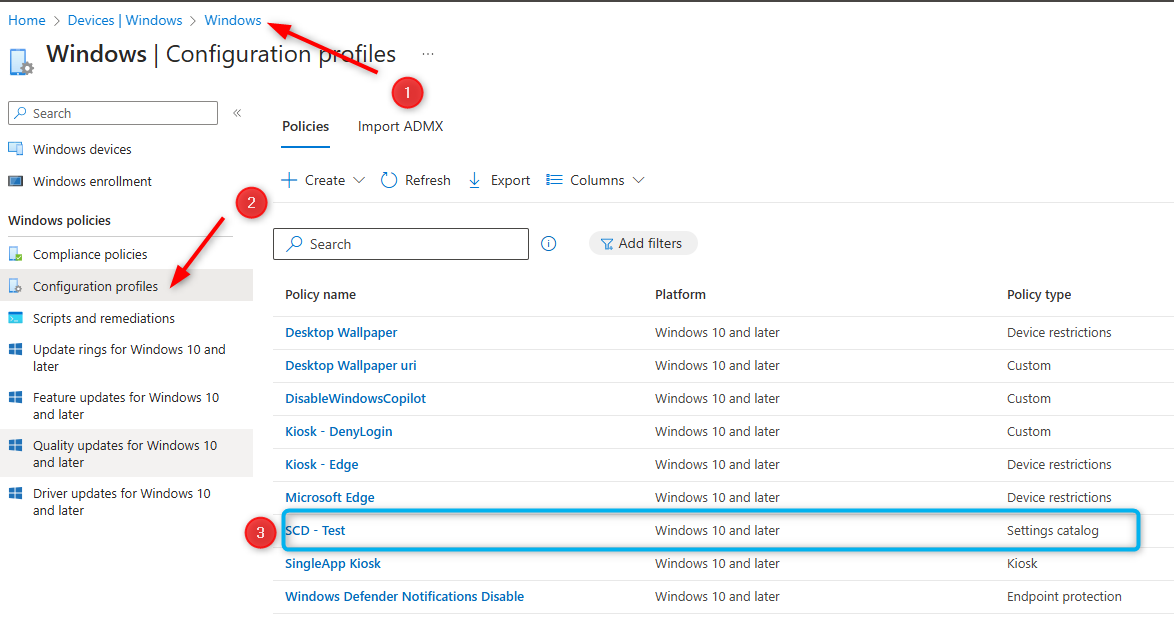
Task: Open Feature updates for Windows 10 and later
Action: pyautogui.click(x=126, y=406)
